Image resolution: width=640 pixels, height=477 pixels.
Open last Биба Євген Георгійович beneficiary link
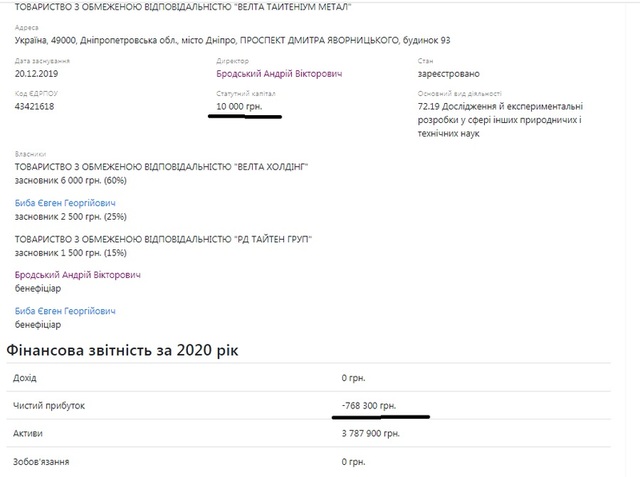pos(65,311)
